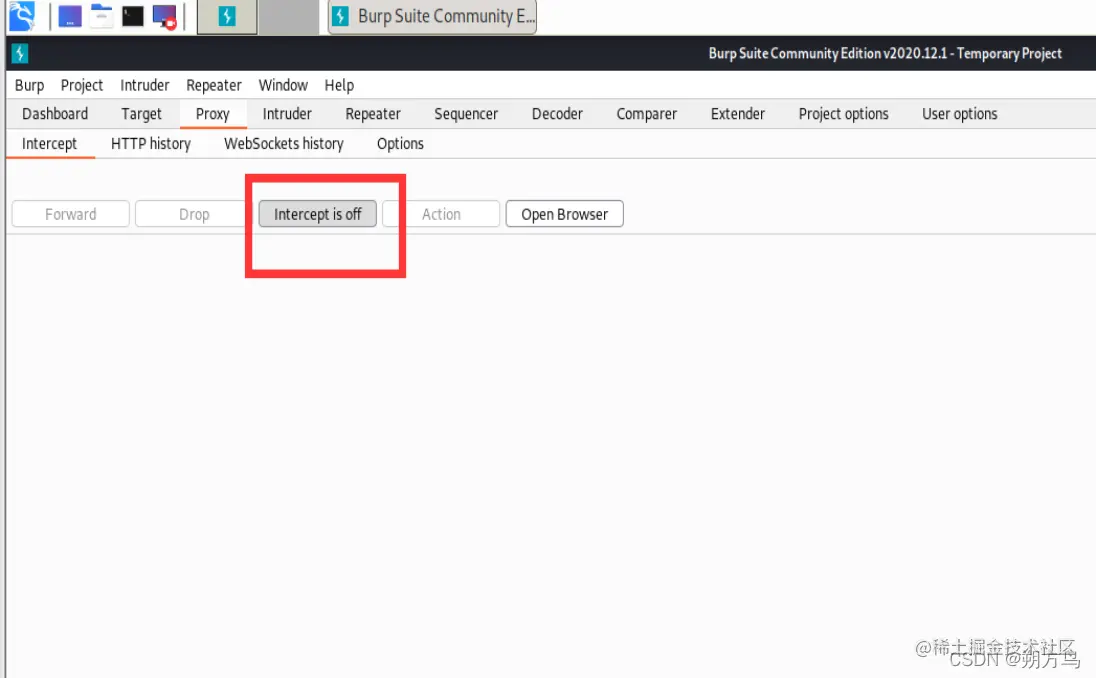1096x678 pixels.
Task: Open the Sequencer tab
Action: click(x=466, y=114)
